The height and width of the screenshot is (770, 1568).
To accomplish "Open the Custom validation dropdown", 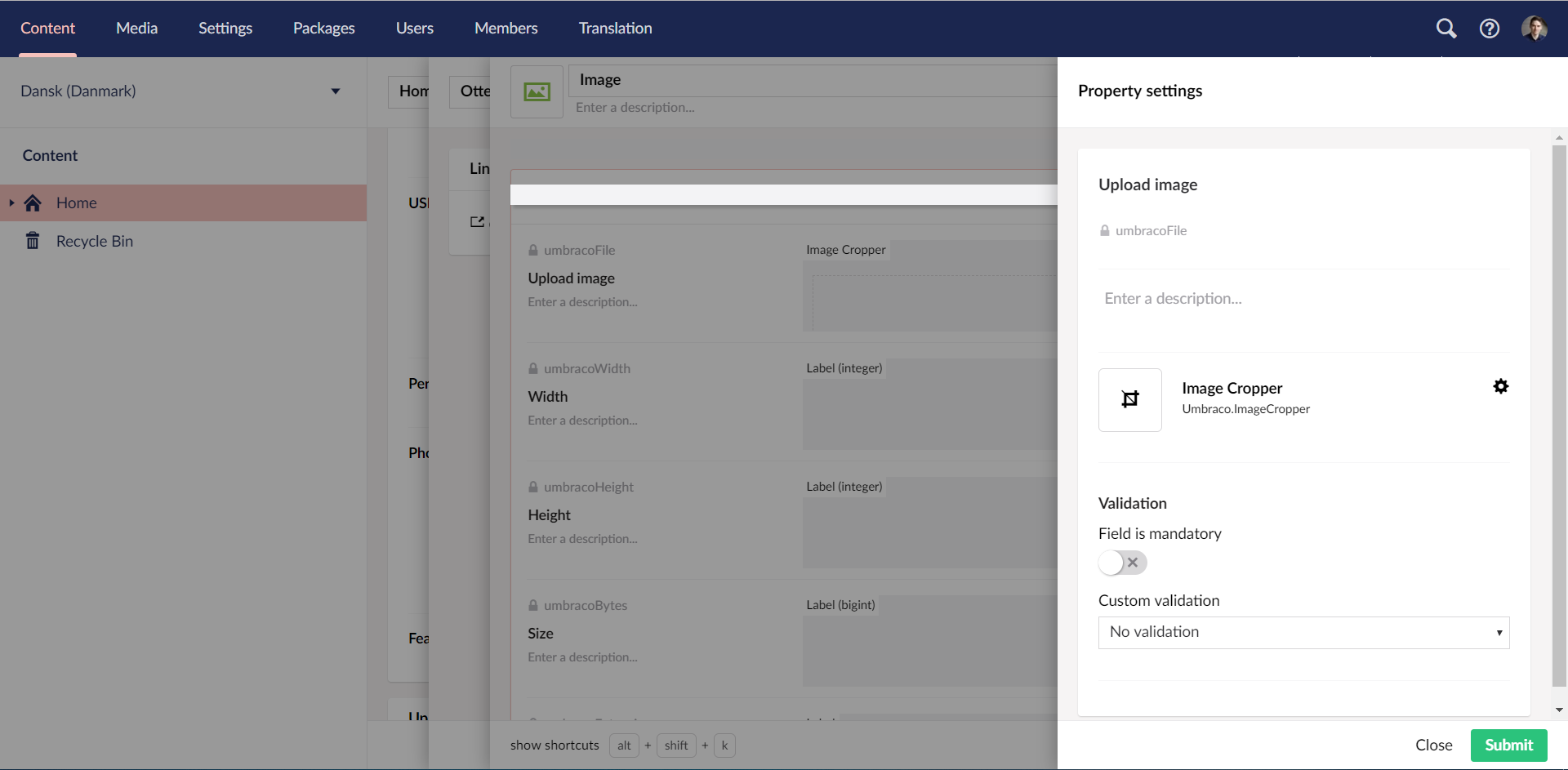I will pyautogui.click(x=1303, y=632).
